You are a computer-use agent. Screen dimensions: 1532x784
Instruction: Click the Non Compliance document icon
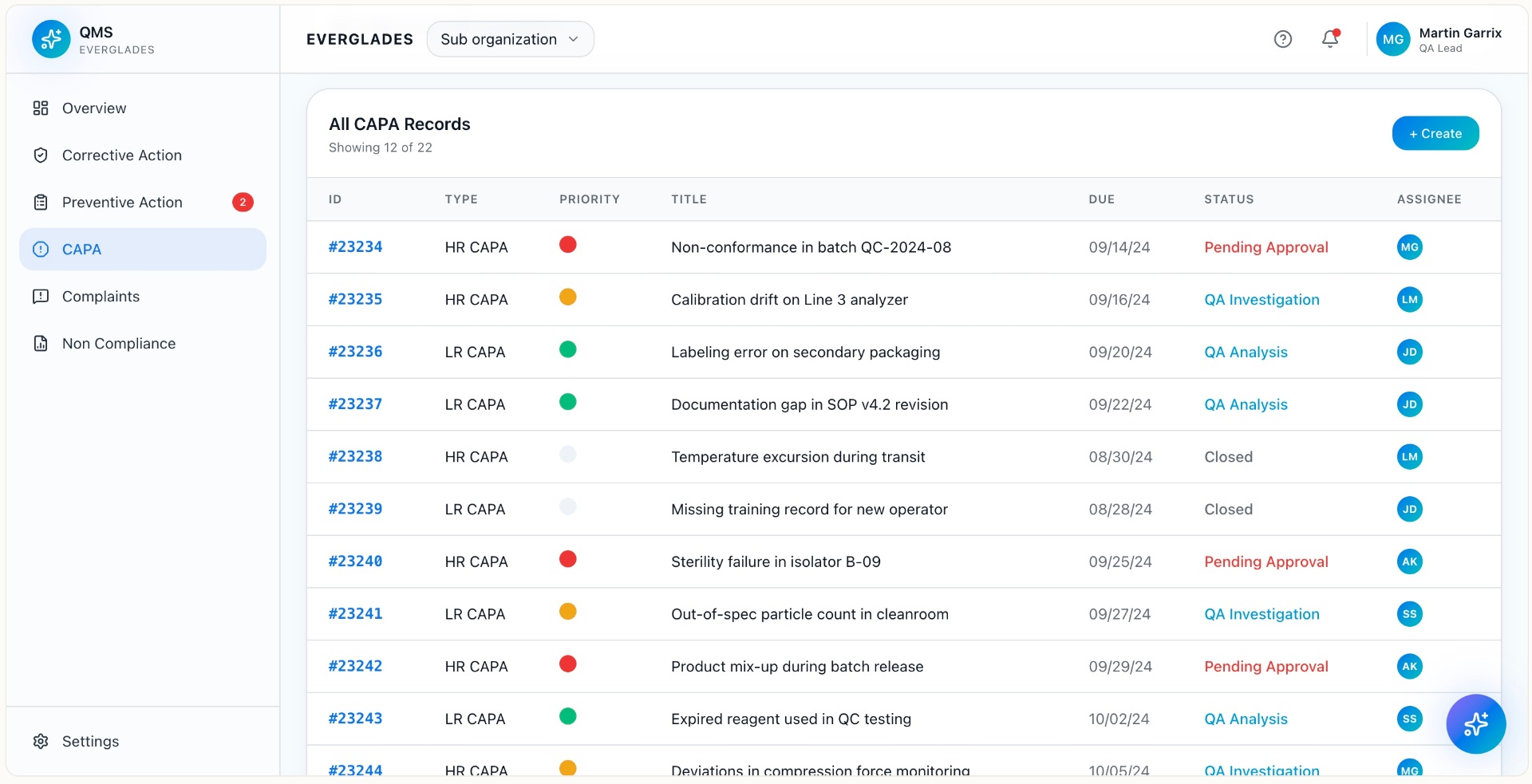tap(41, 344)
